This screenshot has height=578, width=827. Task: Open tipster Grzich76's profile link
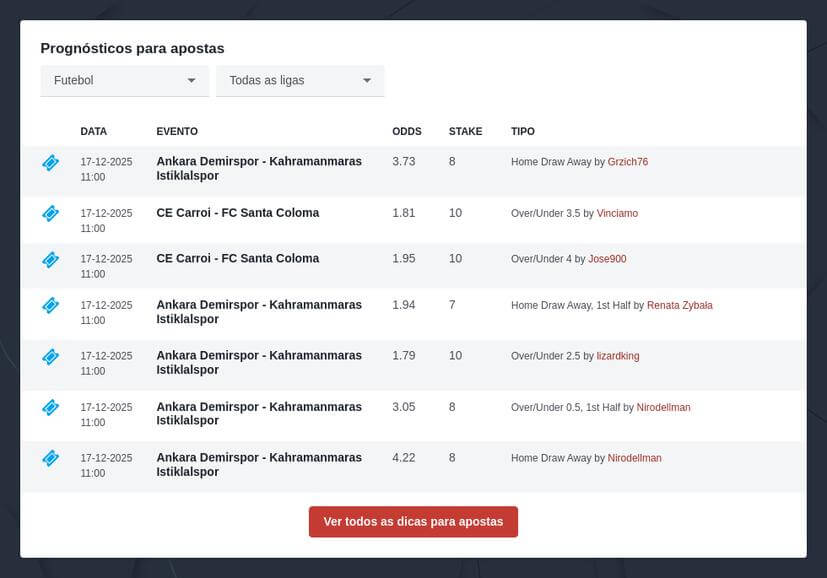tap(628, 162)
